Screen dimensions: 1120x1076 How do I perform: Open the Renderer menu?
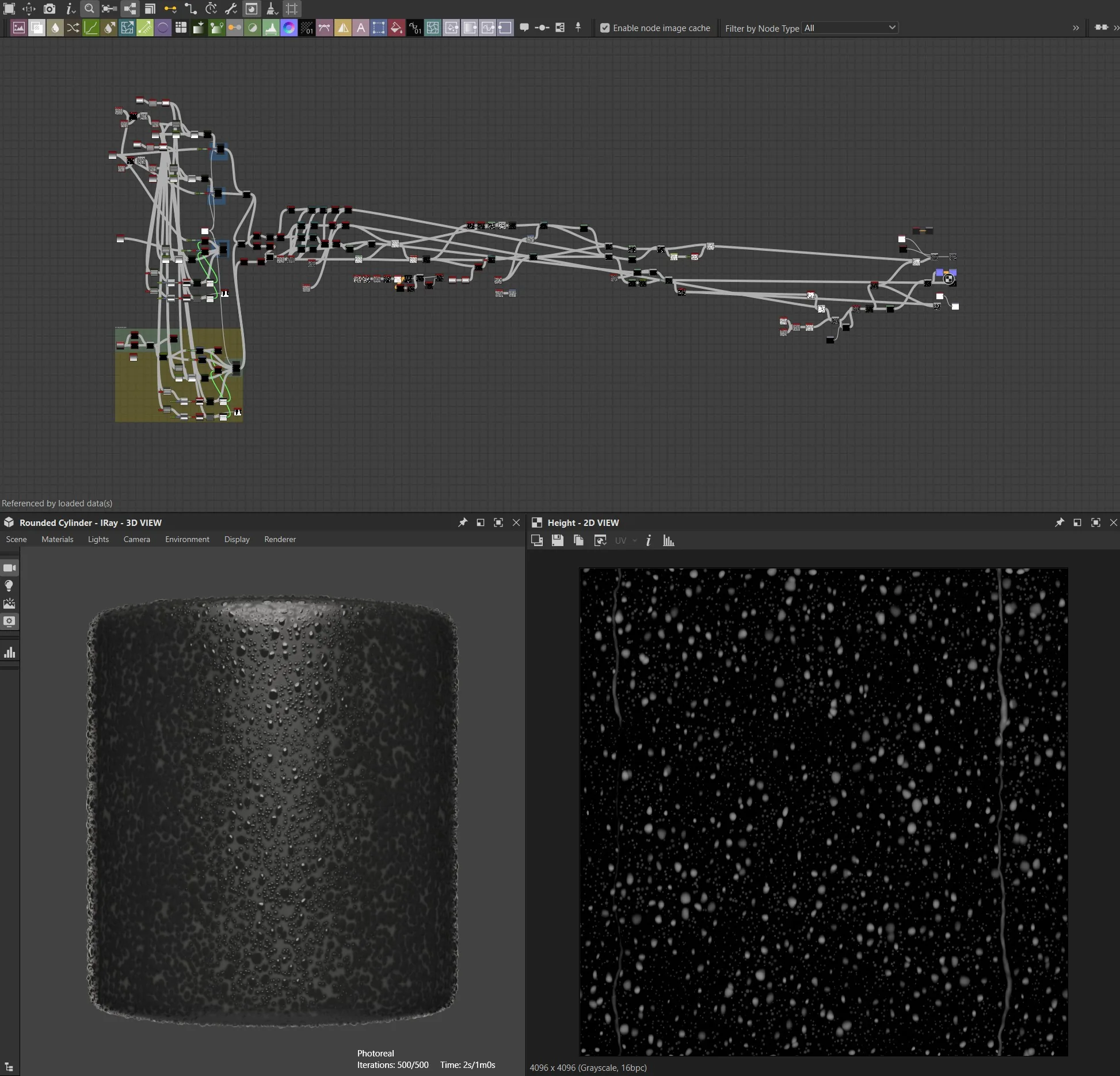point(280,539)
